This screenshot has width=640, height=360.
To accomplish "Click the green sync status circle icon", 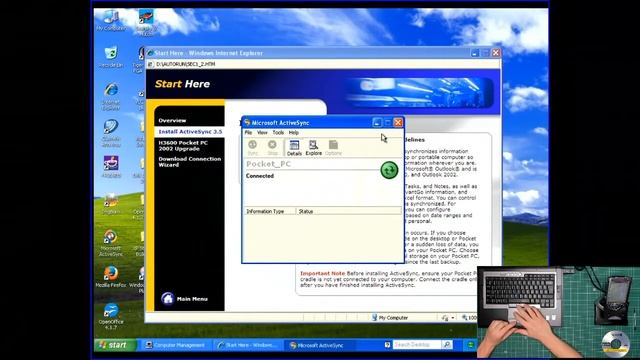I will click(x=389, y=170).
